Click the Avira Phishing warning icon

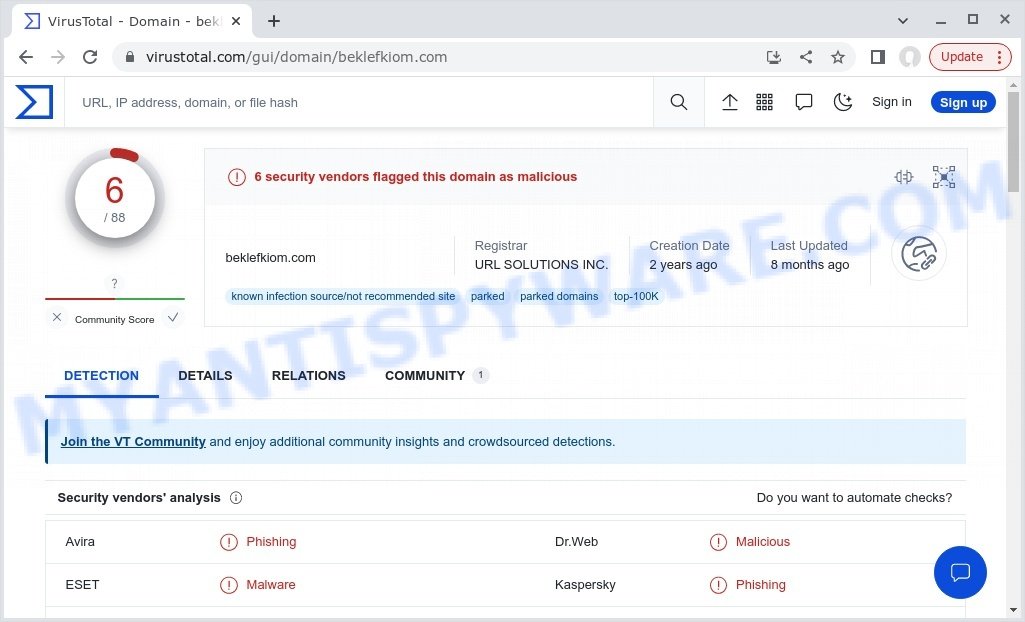229,542
